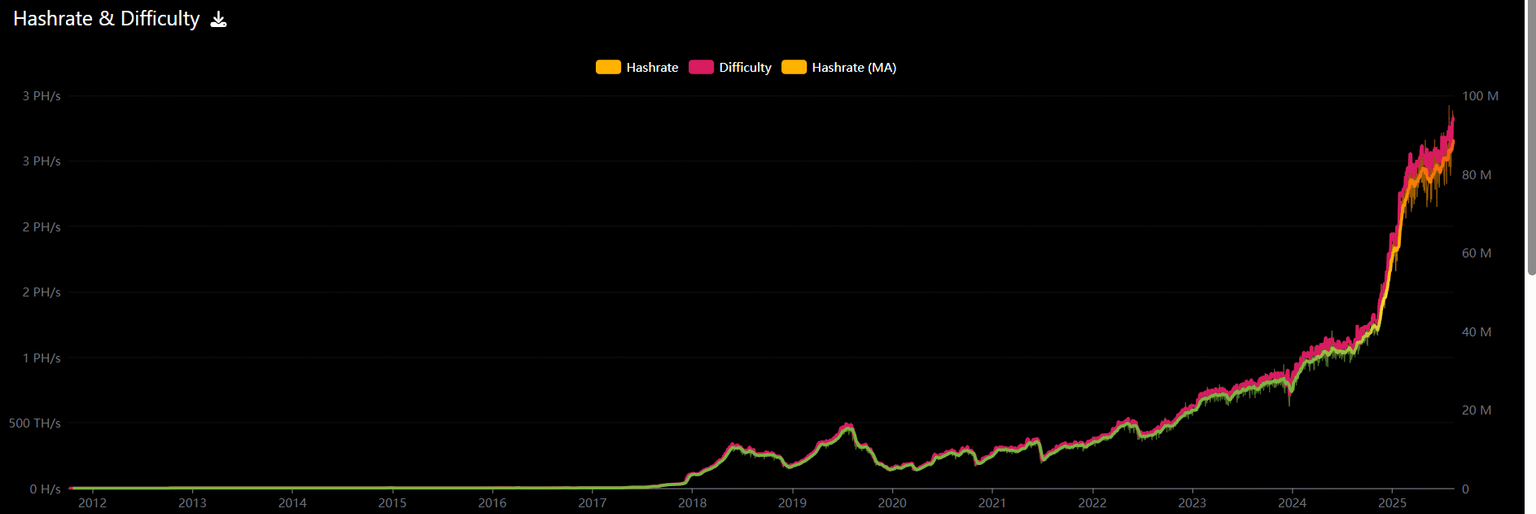1536x514 pixels.
Task: Click the Hashrate (MA) legend color swatch
Action: point(794,67)
